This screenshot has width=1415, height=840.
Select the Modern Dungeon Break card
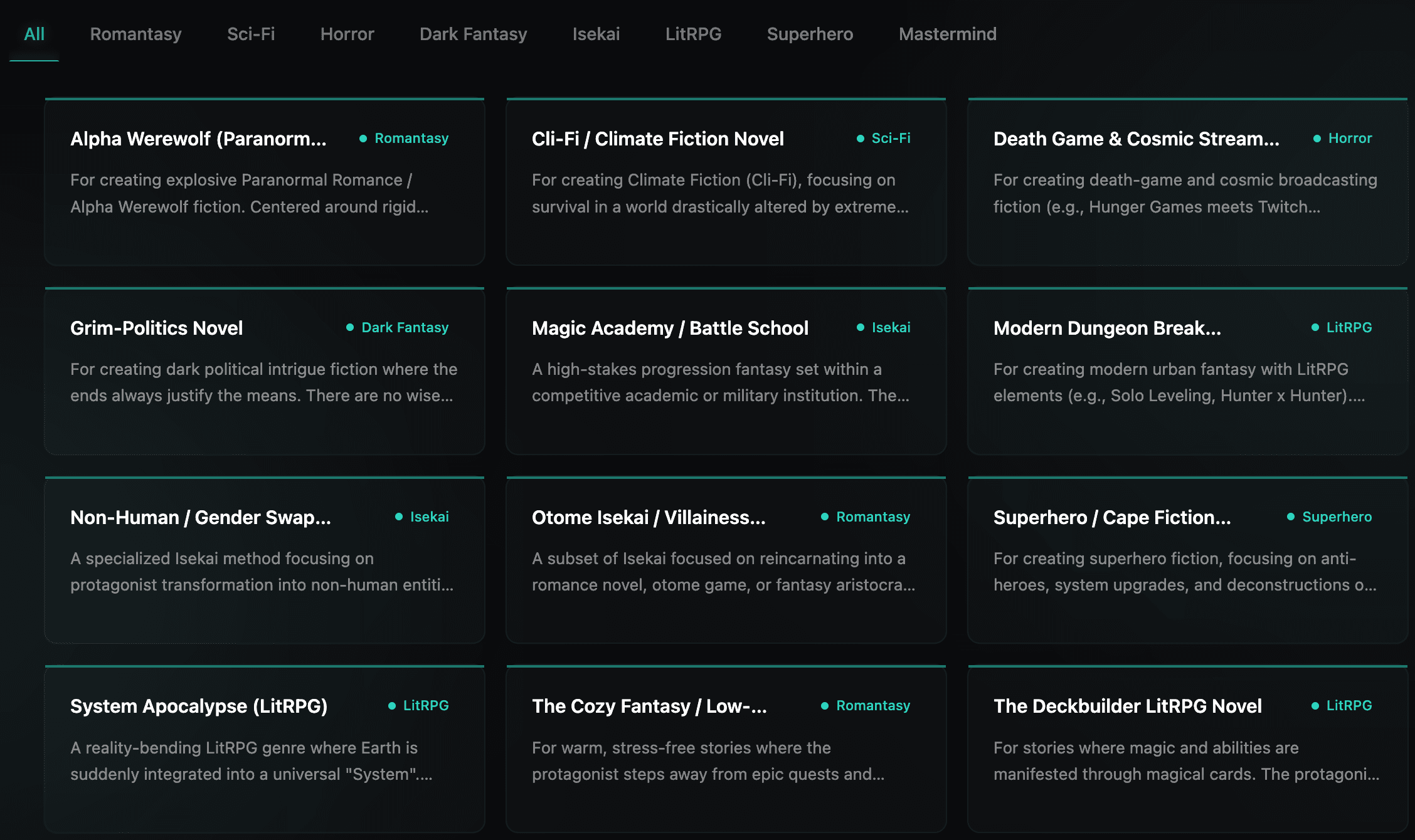[1187, 371]
